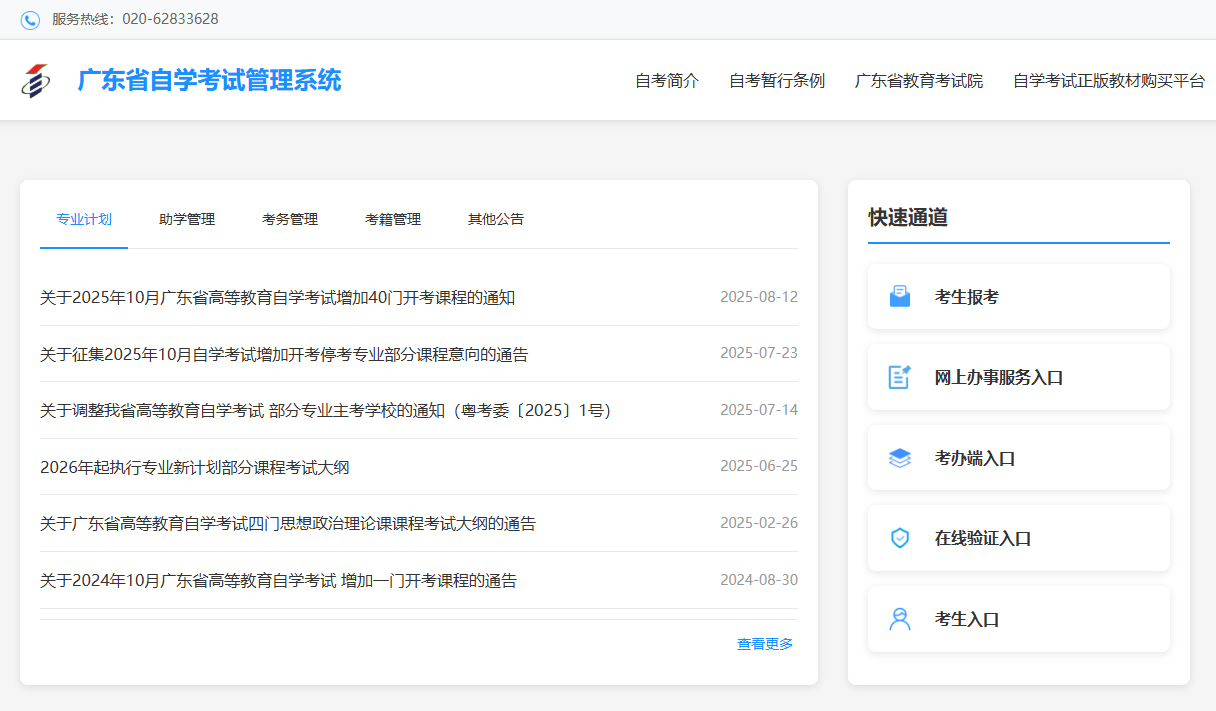Visit 自学考试正版教材购买平台 in navigation
The width and height of the screenshot is (1216, 711).
[x=1109, y=81]
